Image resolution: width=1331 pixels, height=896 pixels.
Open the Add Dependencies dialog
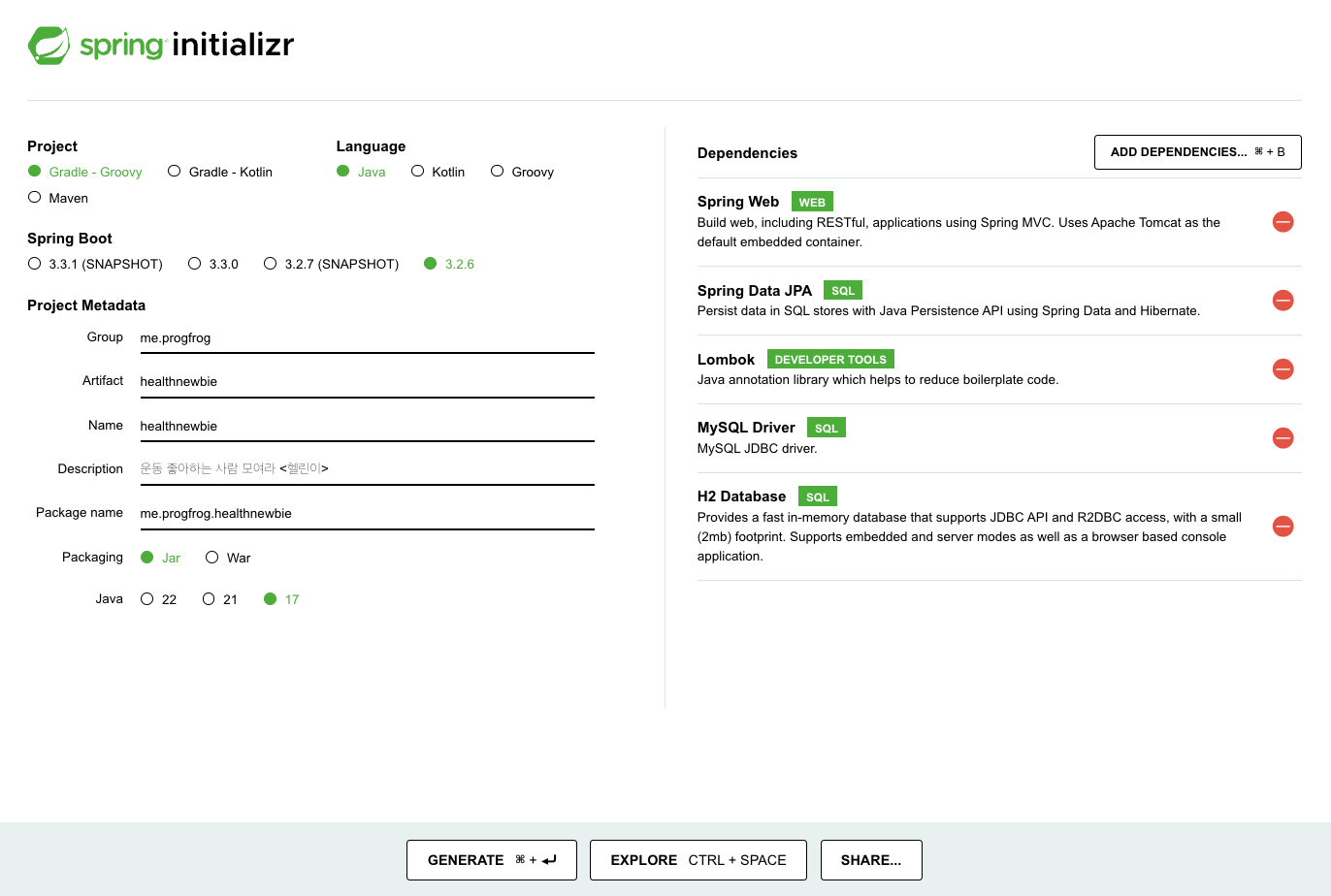point(1198,152)
